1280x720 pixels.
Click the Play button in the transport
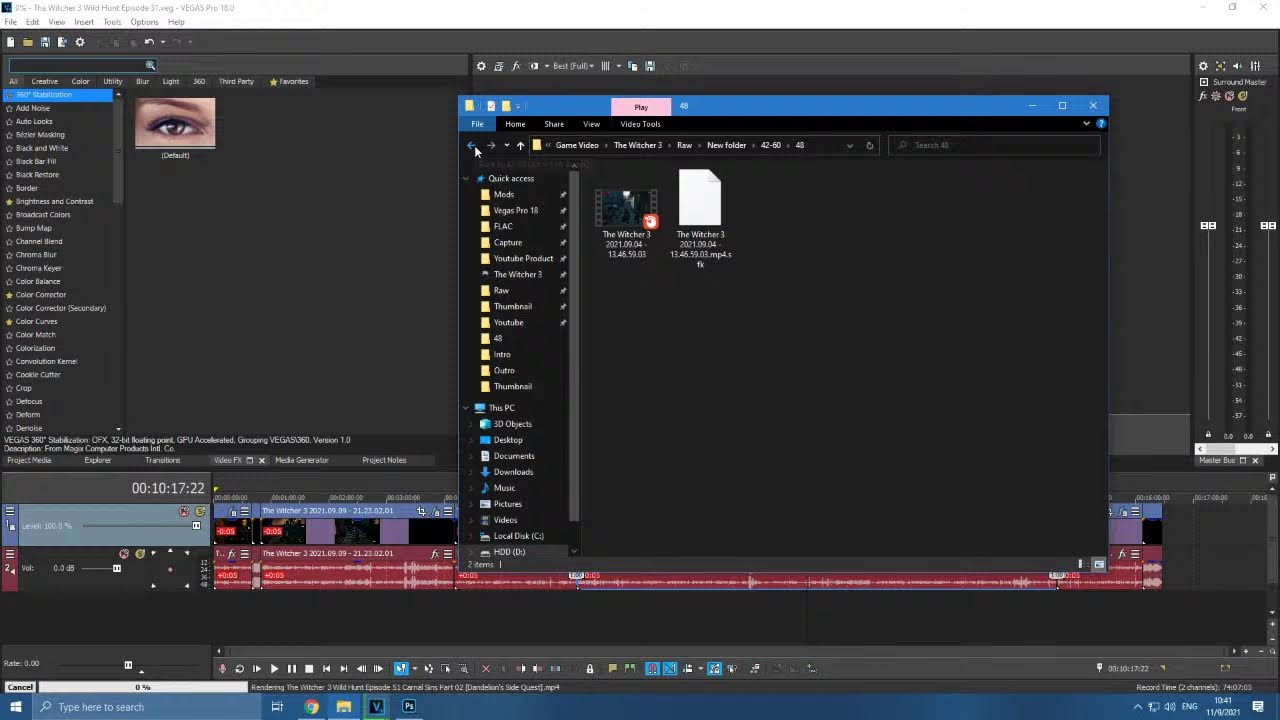tap(274, 668)
